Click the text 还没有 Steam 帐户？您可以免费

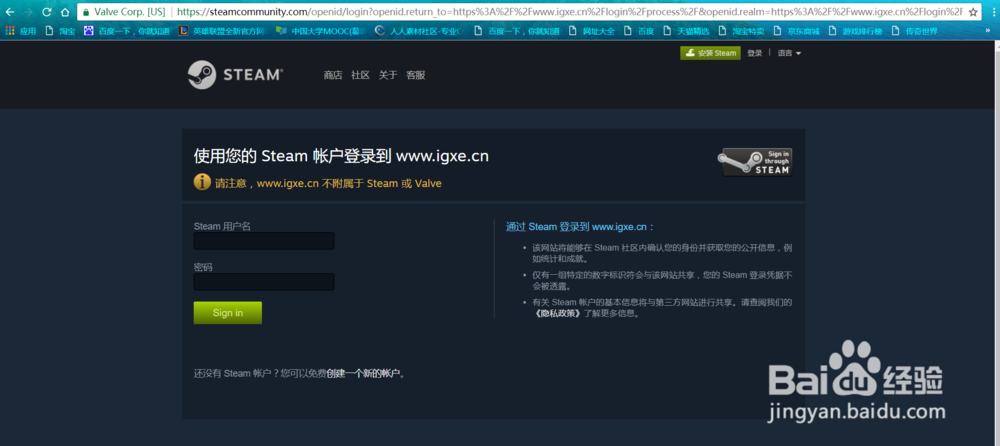click(260, 373)
